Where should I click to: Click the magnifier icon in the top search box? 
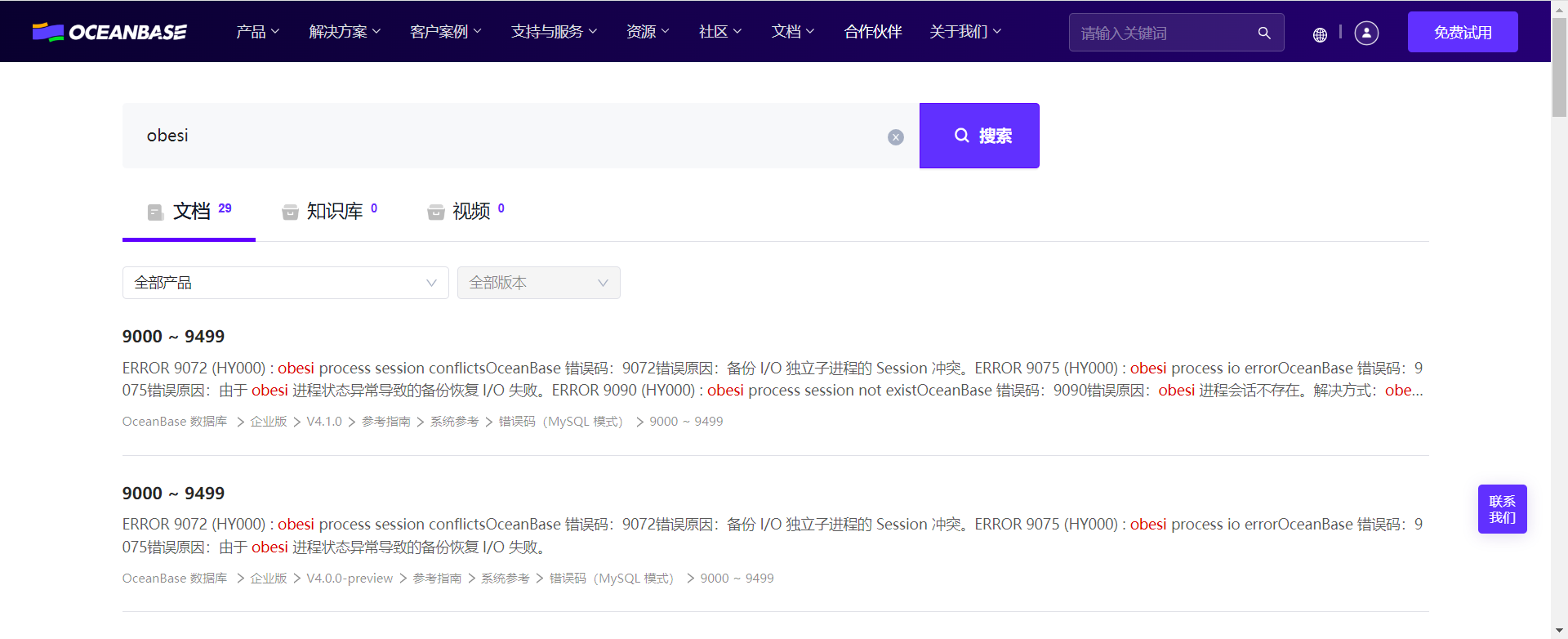(1264, 33)
